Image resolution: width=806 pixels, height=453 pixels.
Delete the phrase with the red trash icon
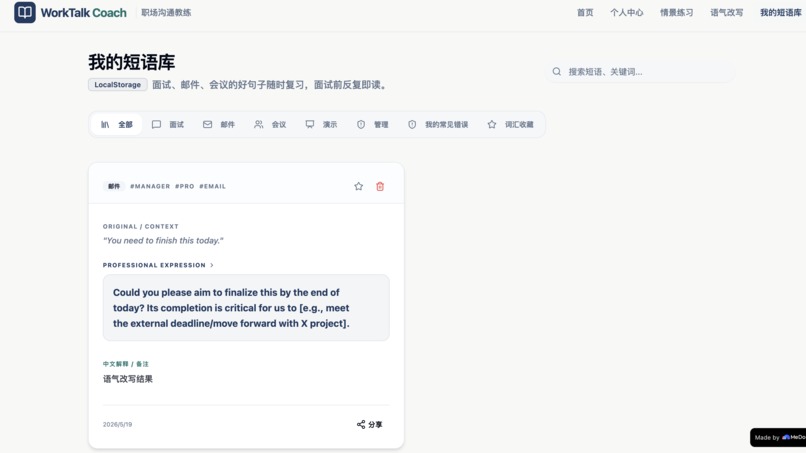click(380, 186)
